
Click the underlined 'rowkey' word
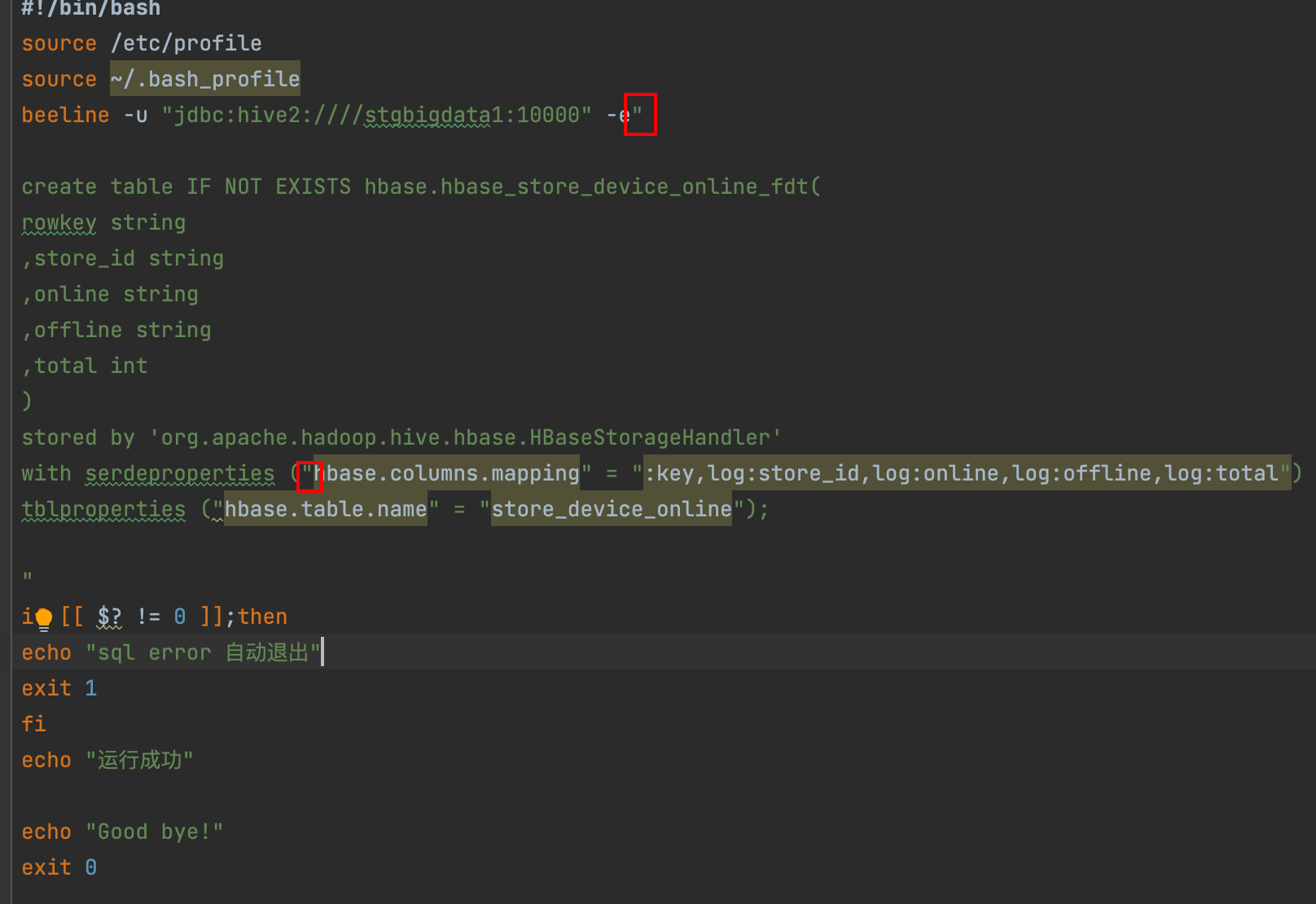coord(59,222)
